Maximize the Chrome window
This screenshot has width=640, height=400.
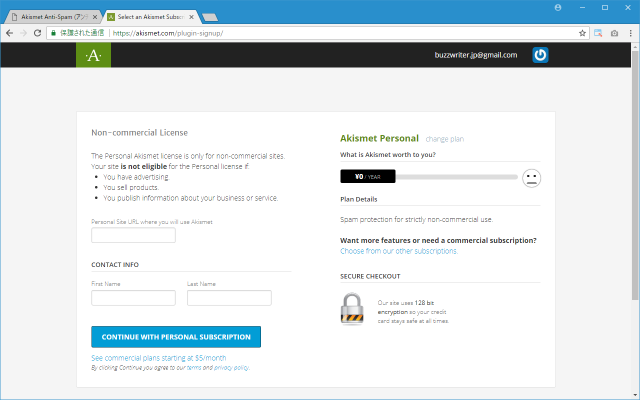[x=605, y=7]
